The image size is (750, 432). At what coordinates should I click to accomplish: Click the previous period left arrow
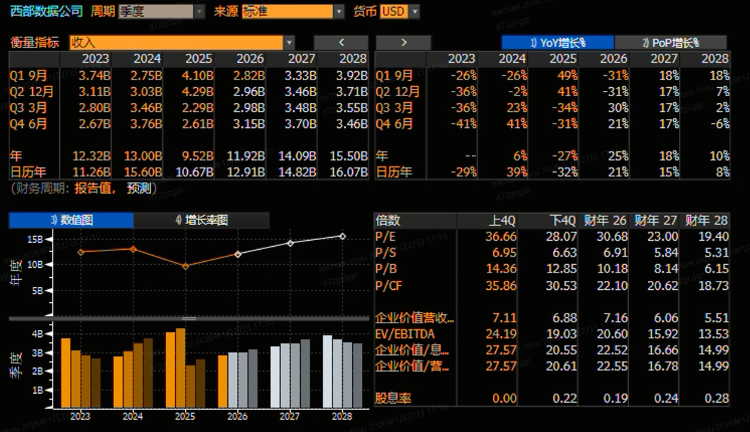pos(340,42)
